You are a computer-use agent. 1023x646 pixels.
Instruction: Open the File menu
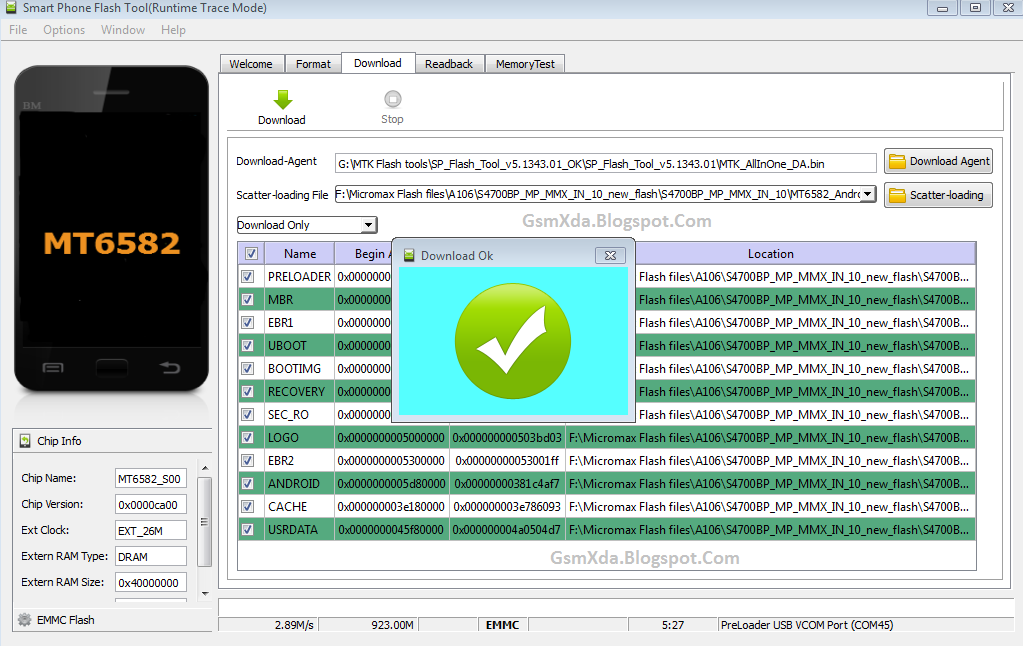click(x=18, y=30)
